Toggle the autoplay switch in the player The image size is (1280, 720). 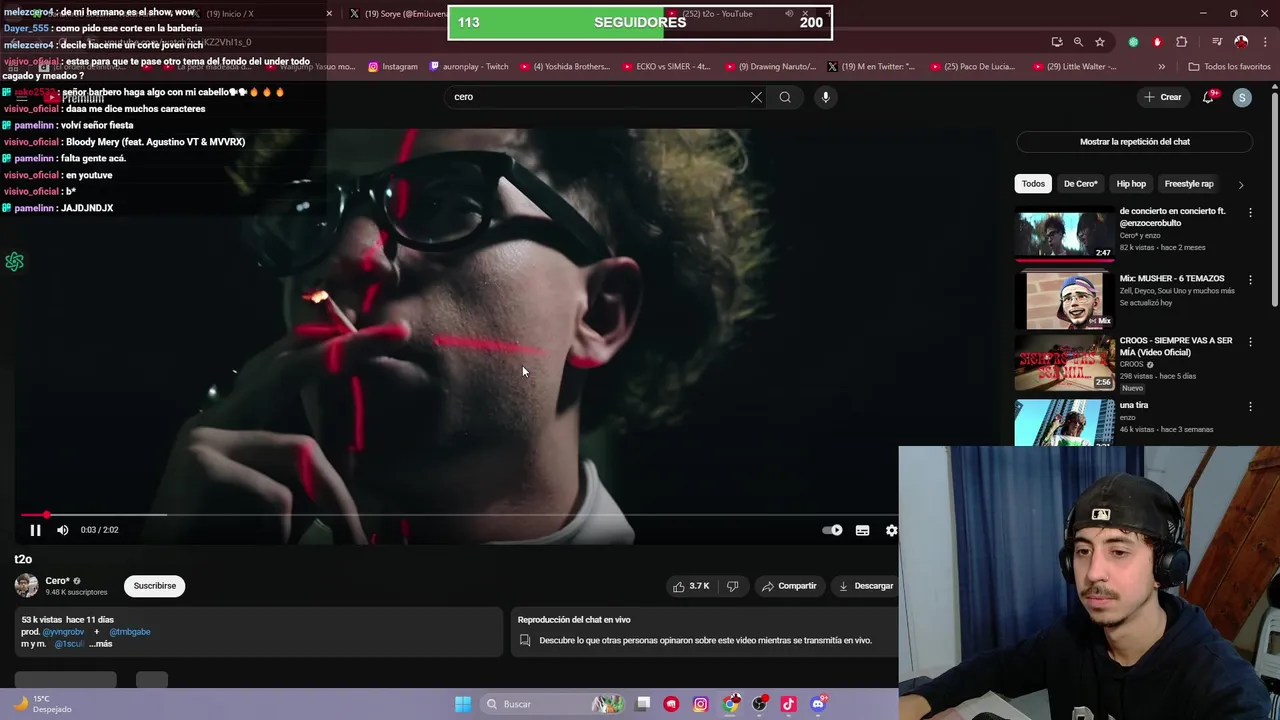[832, 530]
